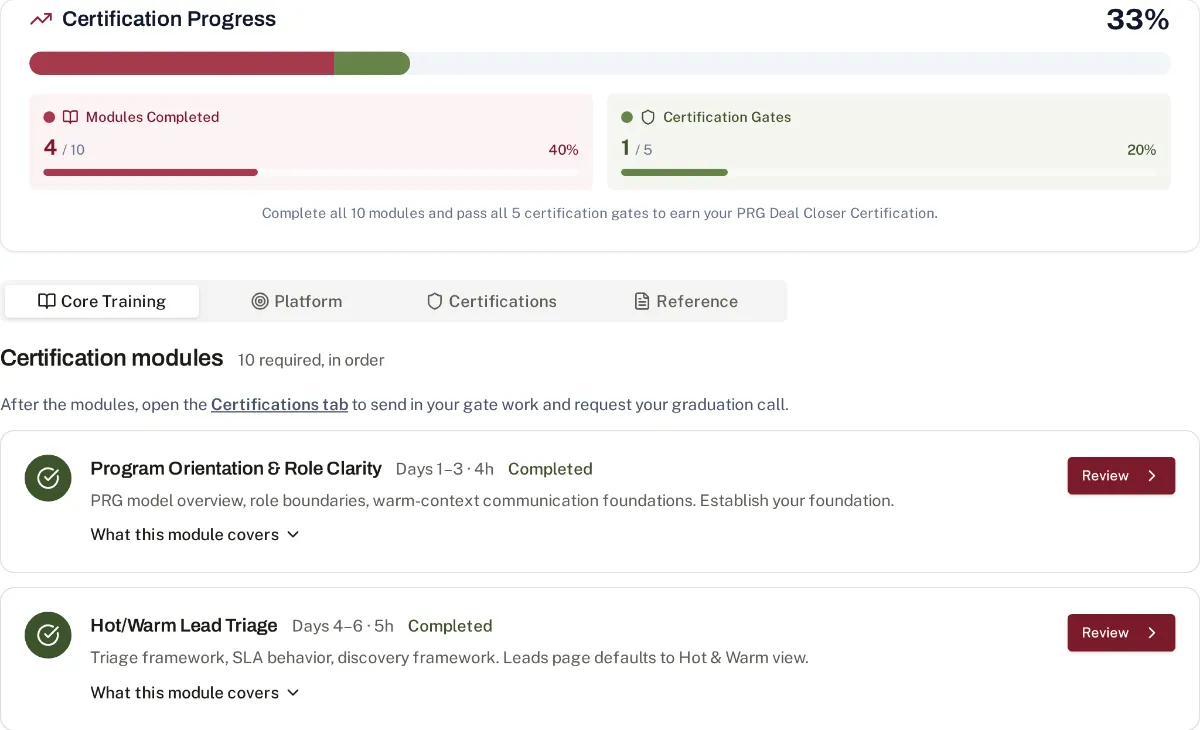
Task: Click the document icon in Reference tab
Action: click(x=642, y=301)
